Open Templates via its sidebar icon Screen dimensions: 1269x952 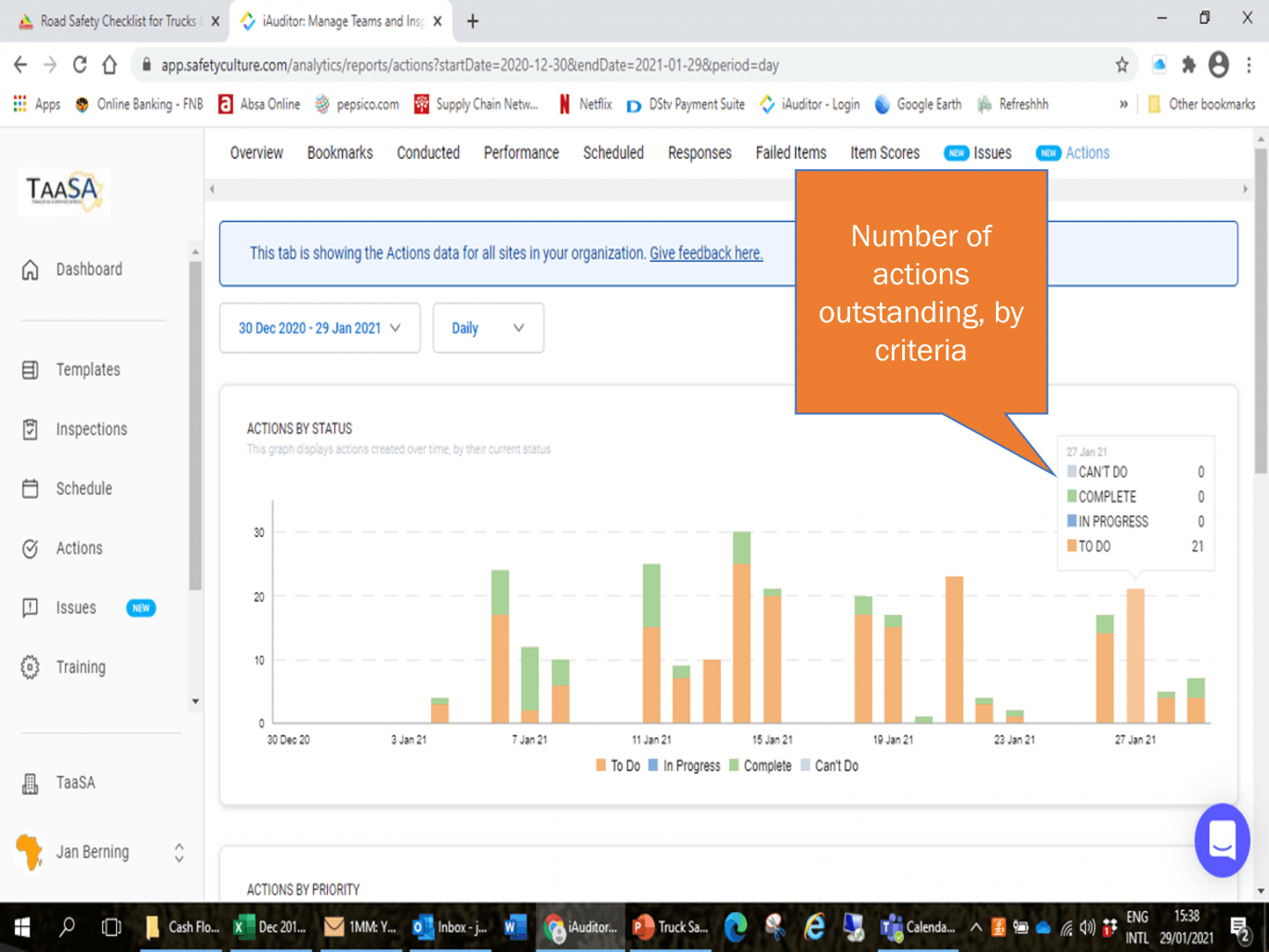(31, 370)
